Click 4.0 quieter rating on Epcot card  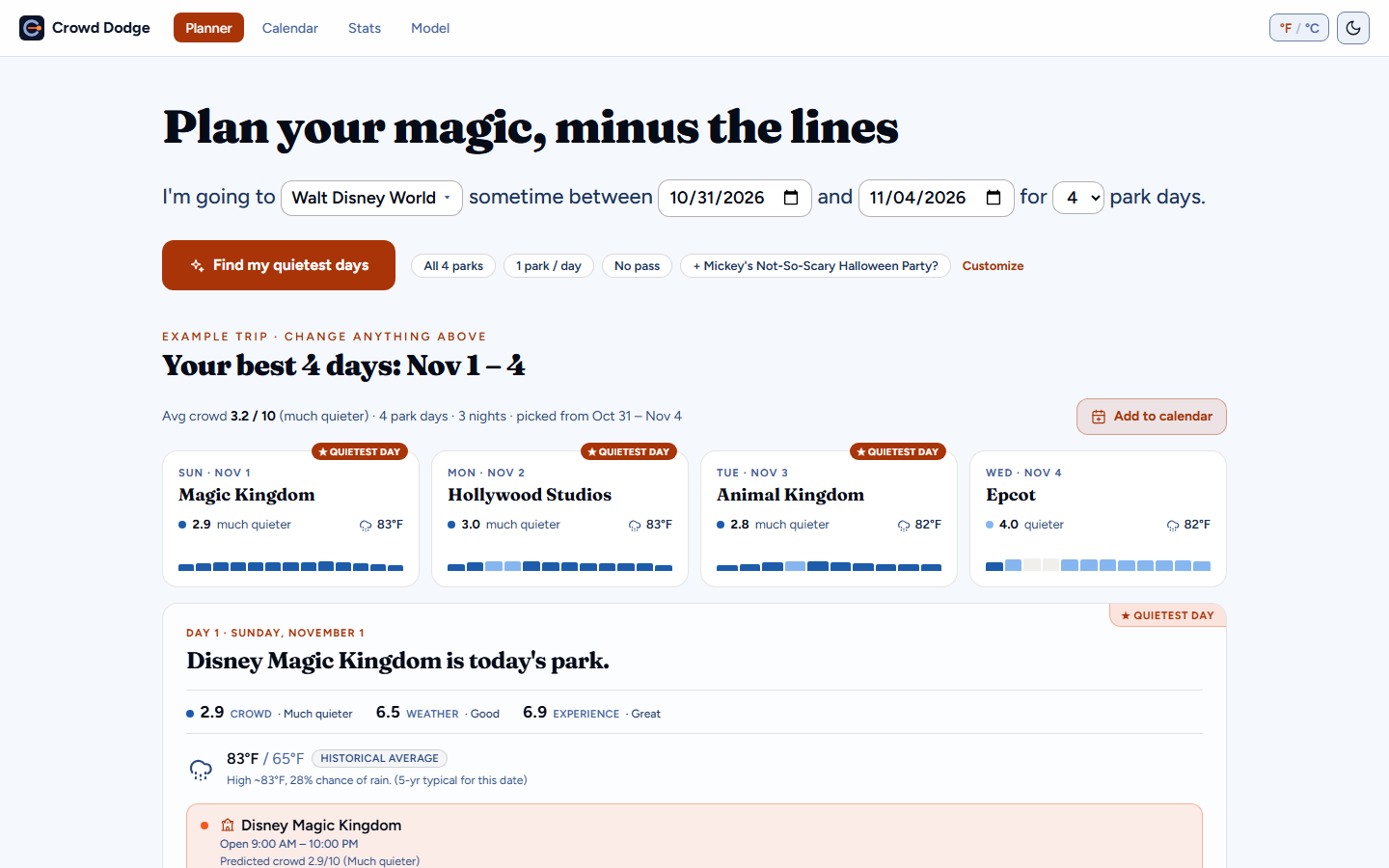(1024, 525)
